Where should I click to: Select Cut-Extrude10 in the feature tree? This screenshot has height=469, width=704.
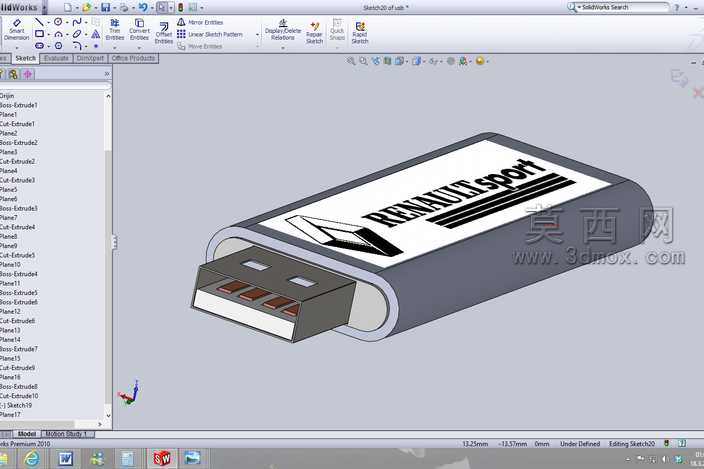(19, 396)
